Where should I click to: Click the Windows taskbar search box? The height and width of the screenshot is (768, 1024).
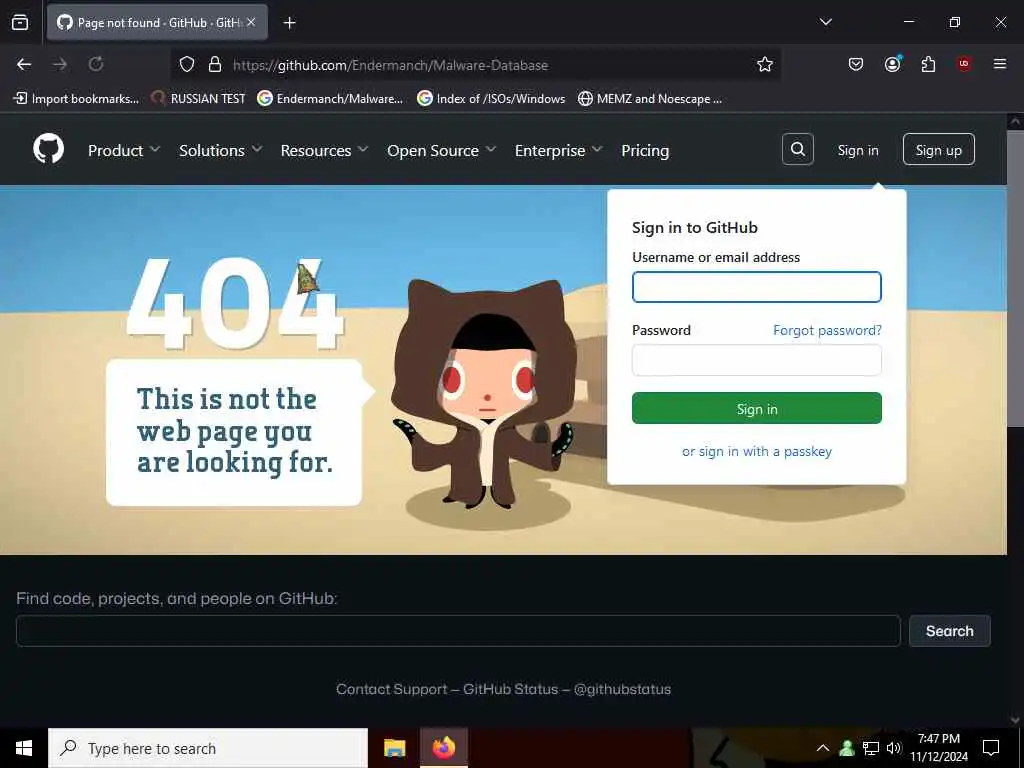[208, 748]
